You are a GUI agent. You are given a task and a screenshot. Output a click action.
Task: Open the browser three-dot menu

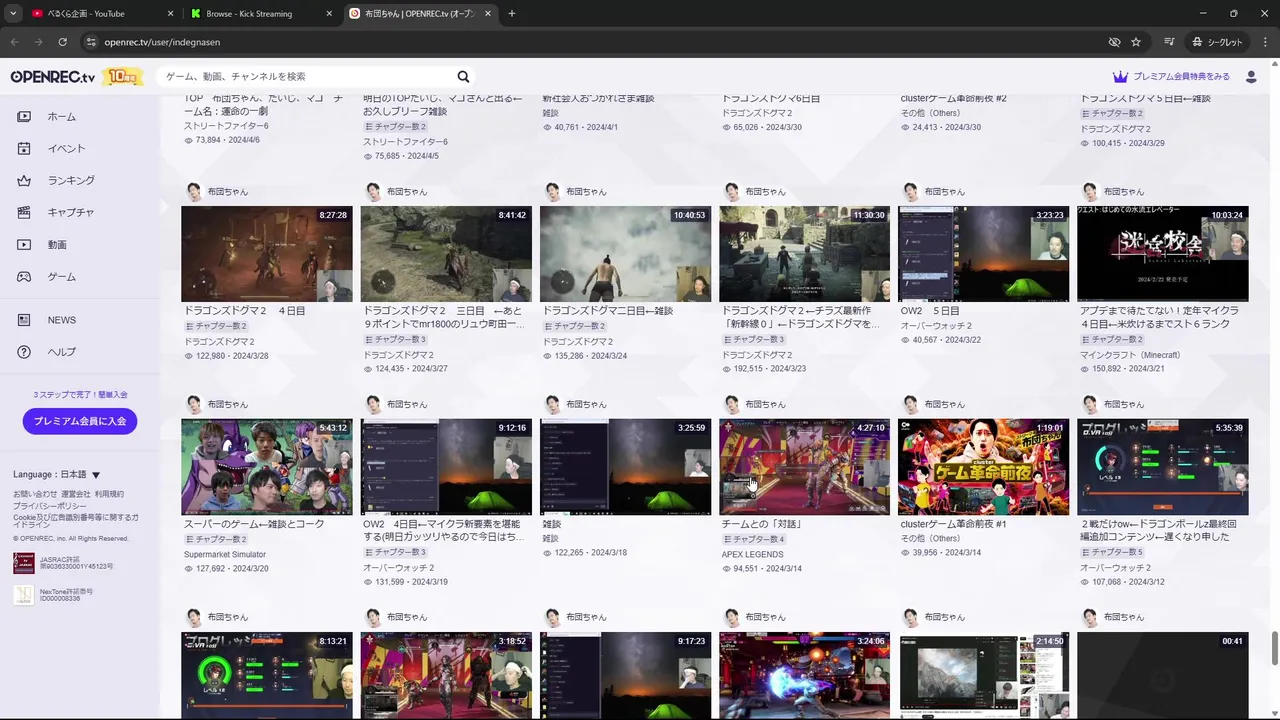(1263, 42)
